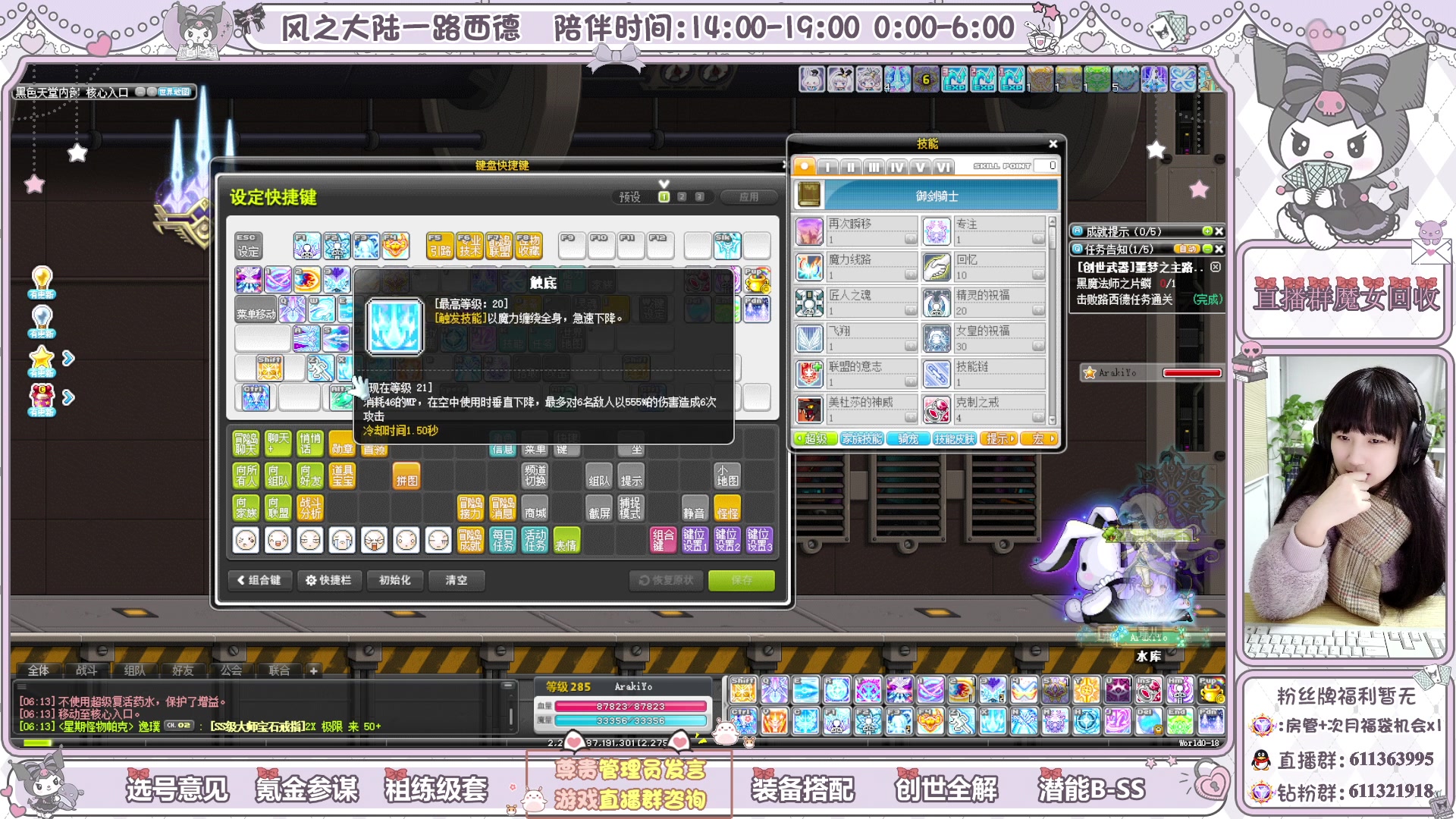Screen dimensions: 1456x819
Task: Open the 家族技能 button in skill window
Action: tap(862, 439)
